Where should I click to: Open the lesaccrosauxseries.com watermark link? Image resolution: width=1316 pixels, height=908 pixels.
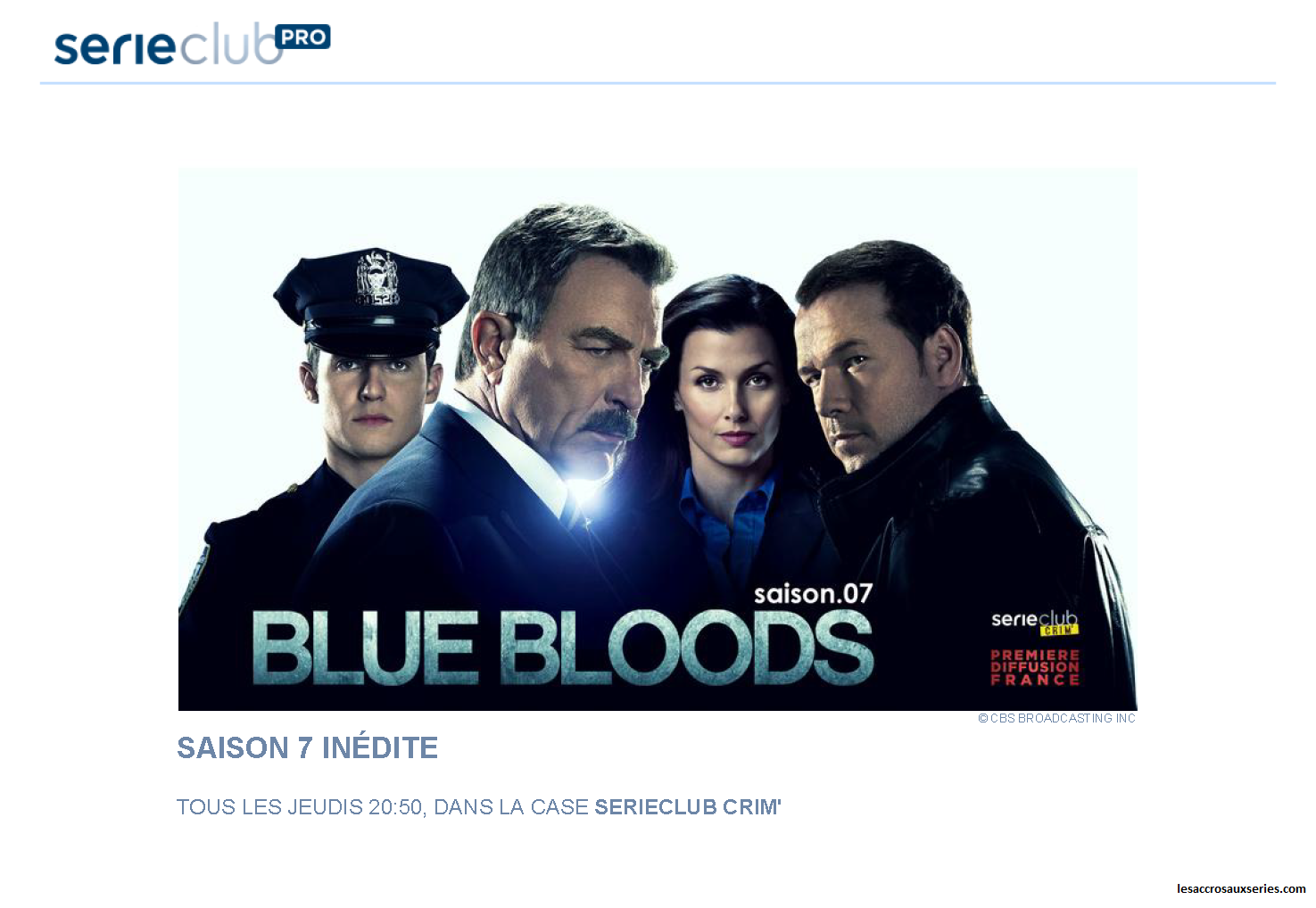click(1241, 888)
